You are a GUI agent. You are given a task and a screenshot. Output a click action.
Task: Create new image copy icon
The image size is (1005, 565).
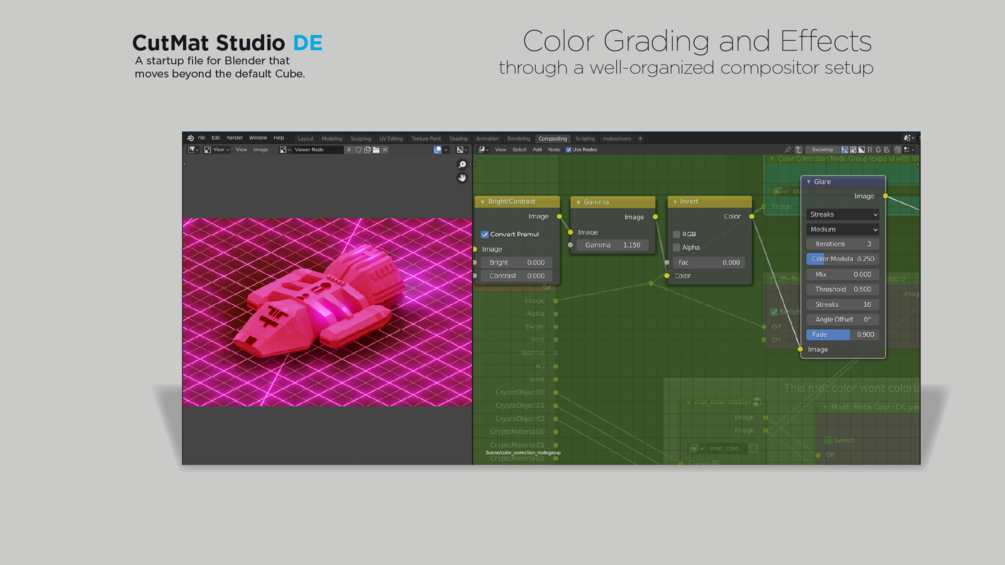tap(367, 150)
